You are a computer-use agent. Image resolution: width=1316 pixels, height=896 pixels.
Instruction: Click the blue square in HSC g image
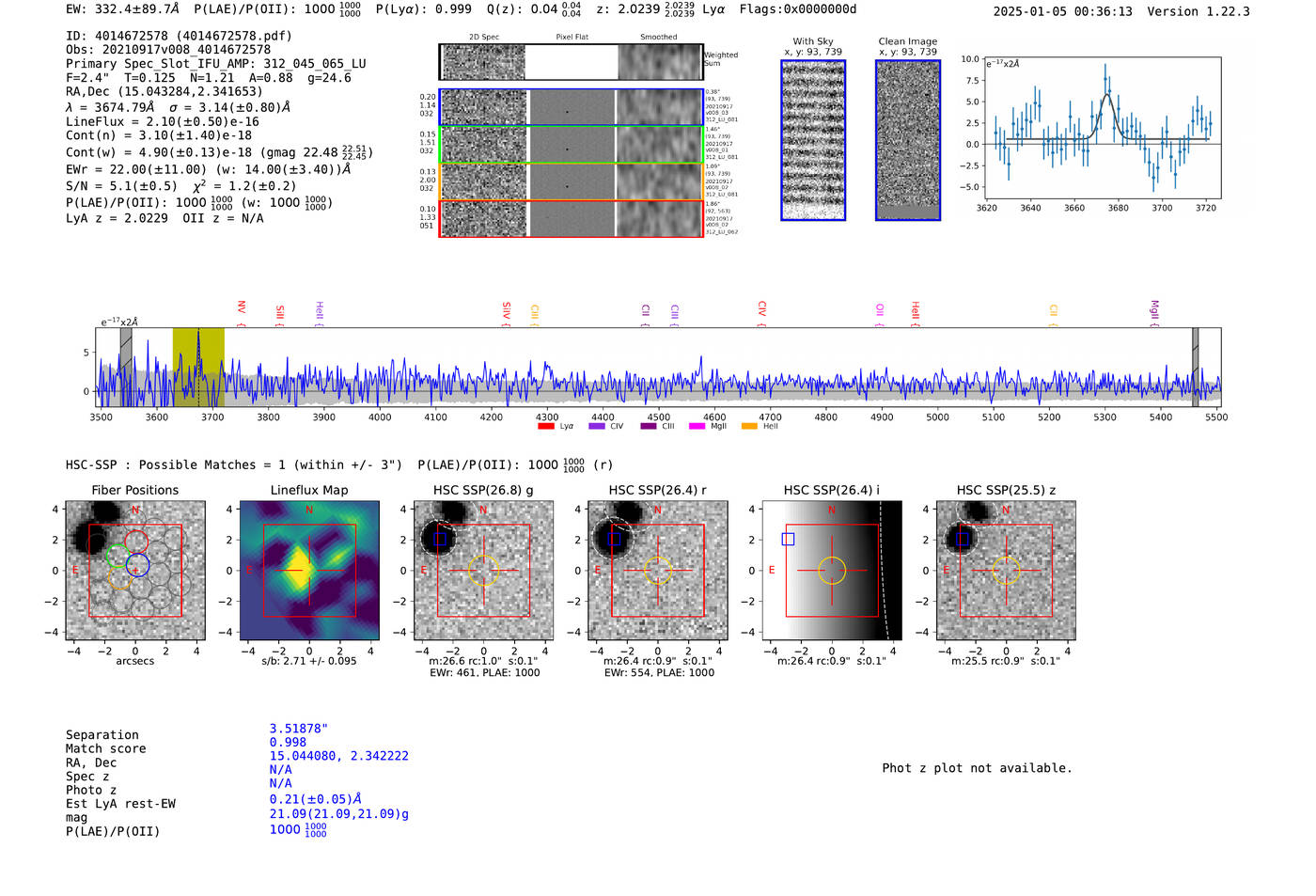click(x=440, y=540)
